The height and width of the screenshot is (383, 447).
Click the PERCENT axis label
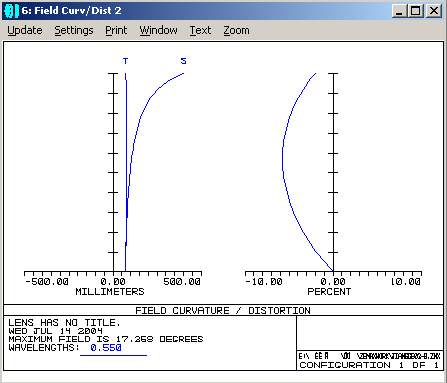point(329,292)
